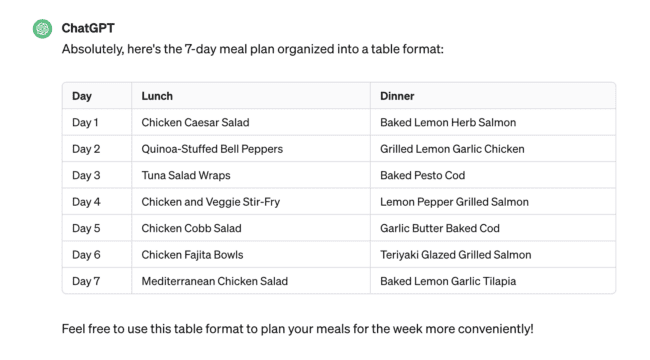650x360 pixels.
Task: Select the ChatGPT sender name
Action: pos(88,28)
